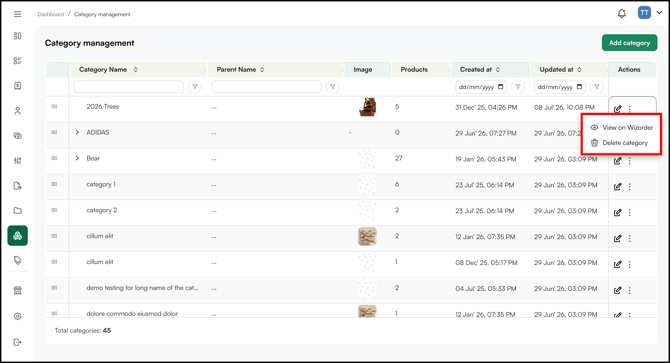Open the tag icon in sidebar
The width and height of the screenshot is (670, 363).
[x=18, y=261]
